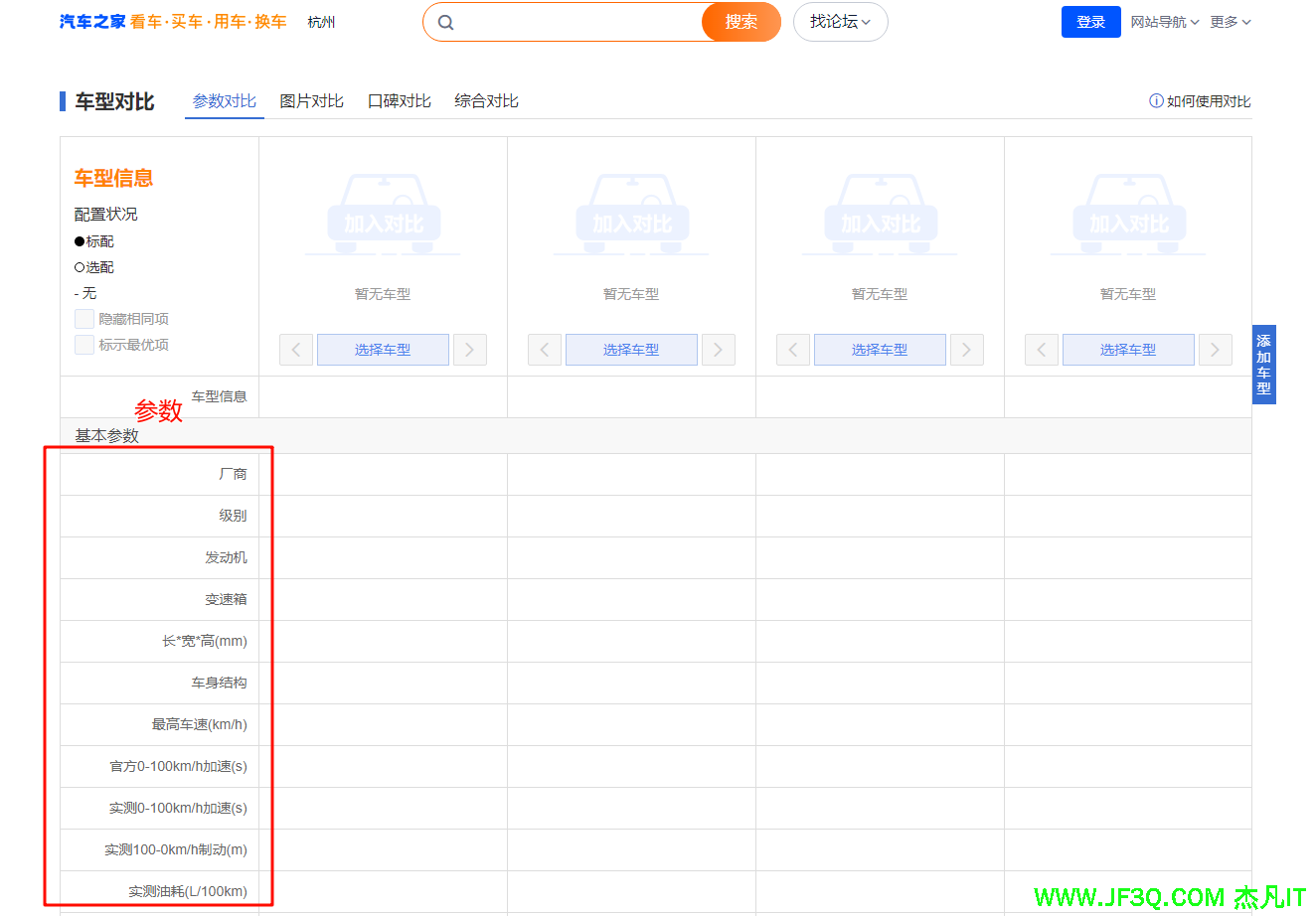Expand the 更多 dropdown
1316x916 pixels.
point(1230,22)
